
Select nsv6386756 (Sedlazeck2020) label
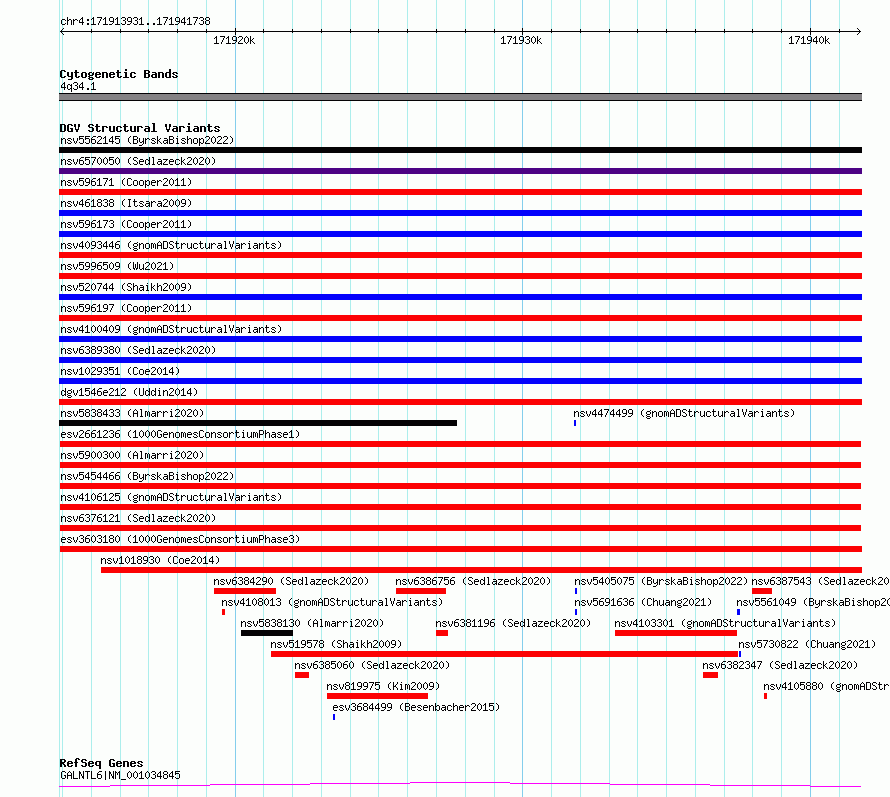473,581
